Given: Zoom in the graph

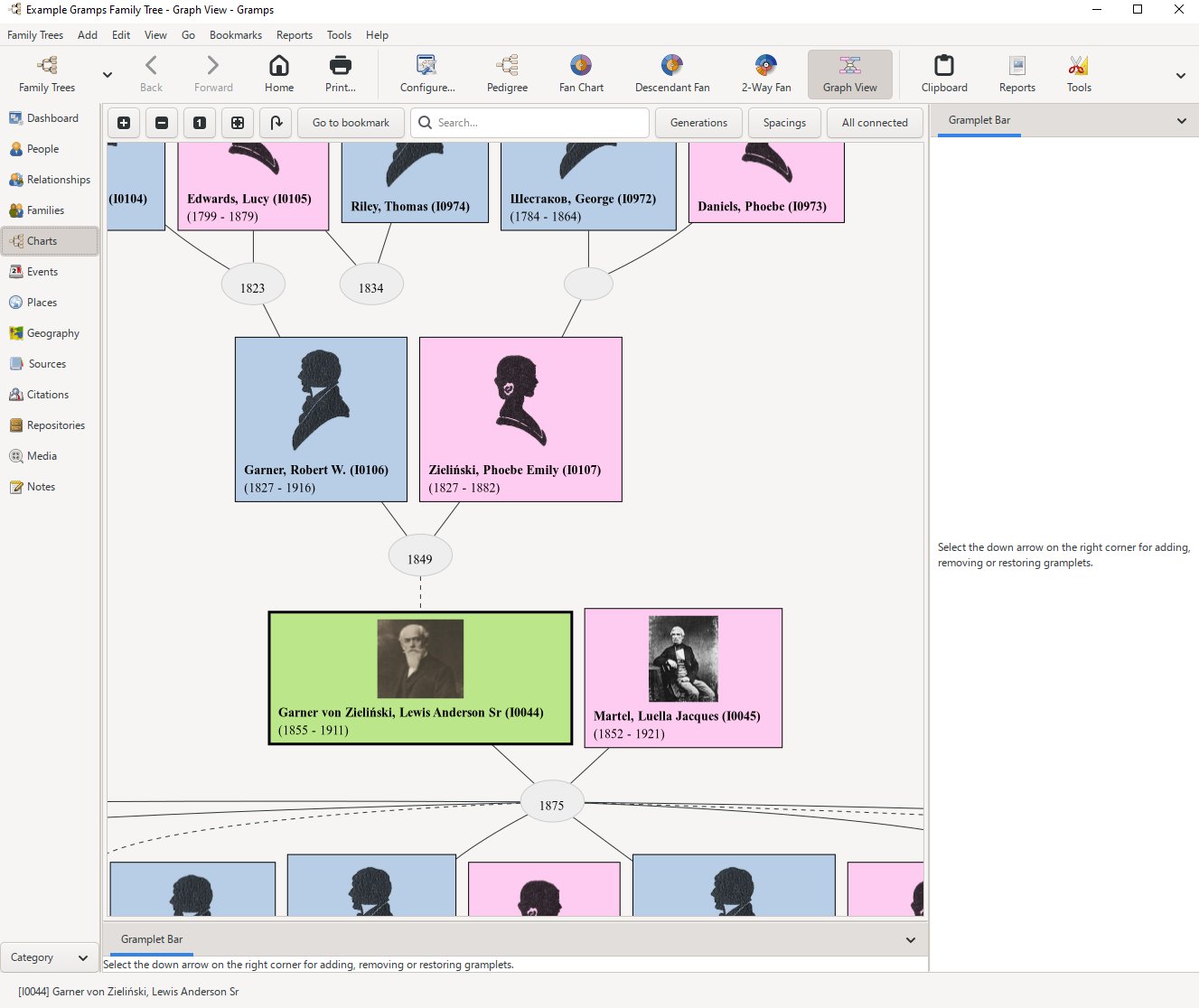Looking at the screenshot, I should [x=124, y=123].
